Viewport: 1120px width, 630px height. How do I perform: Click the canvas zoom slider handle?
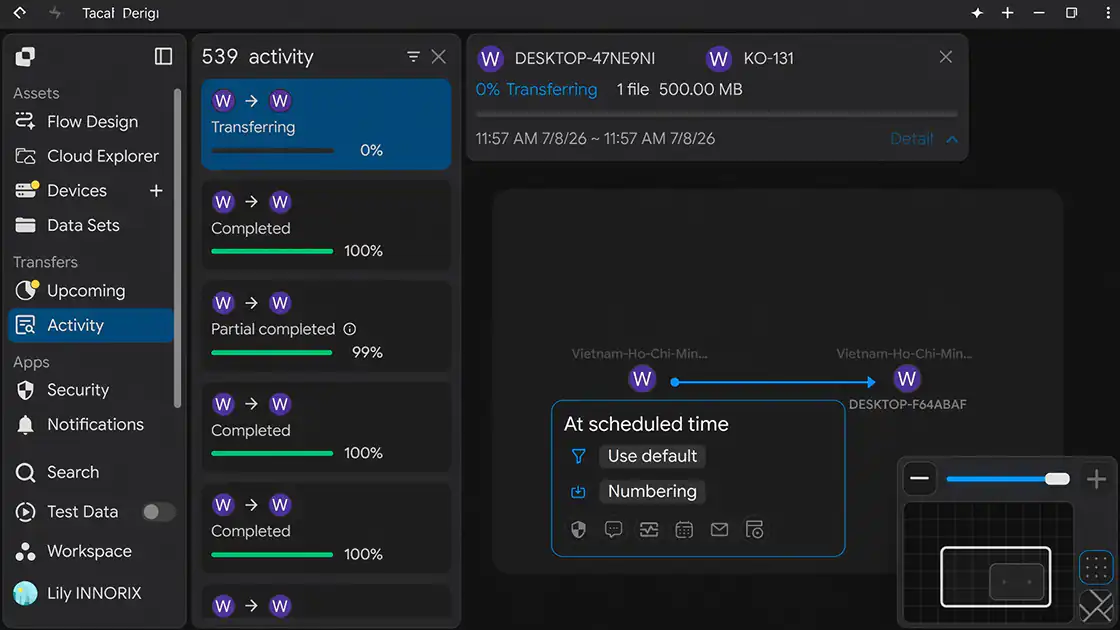point(1057,479)
